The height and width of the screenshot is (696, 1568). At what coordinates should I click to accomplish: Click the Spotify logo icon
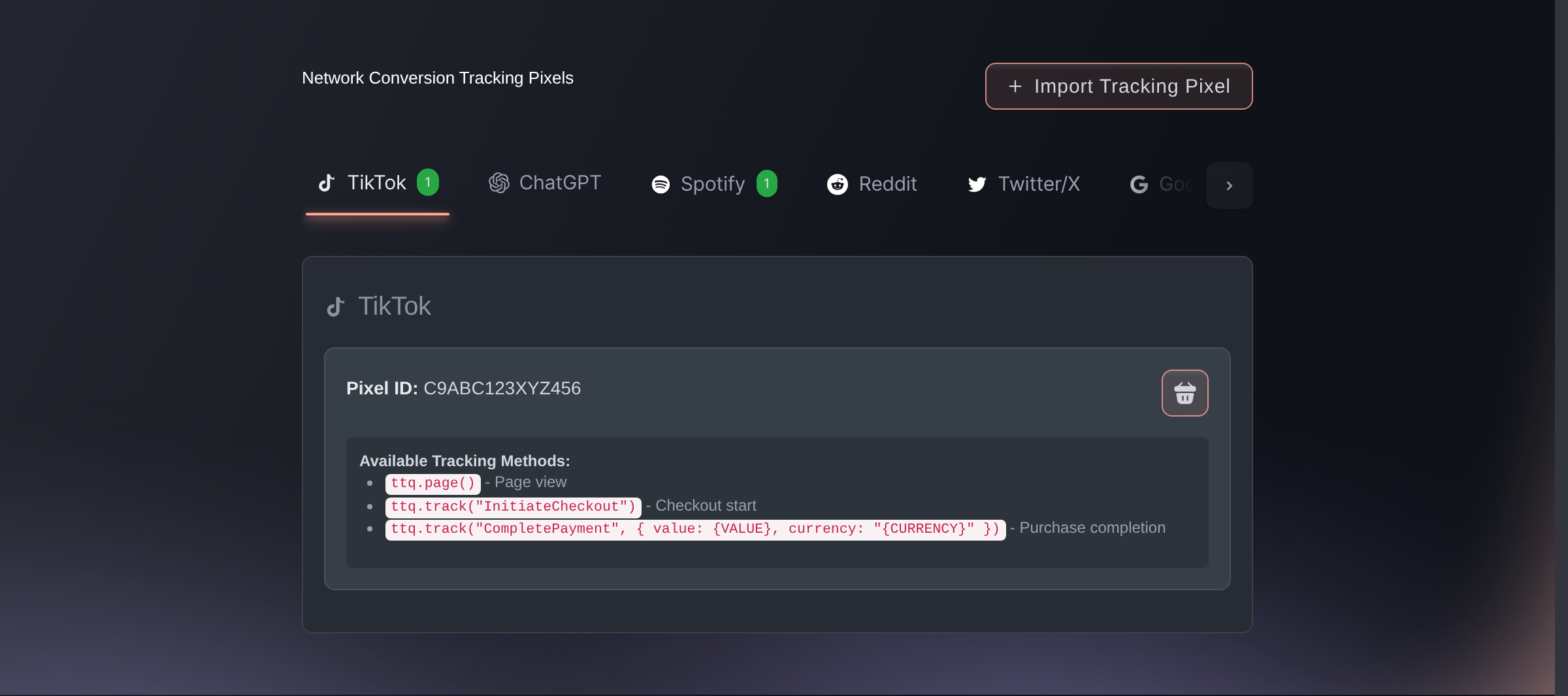coord(661,185)
